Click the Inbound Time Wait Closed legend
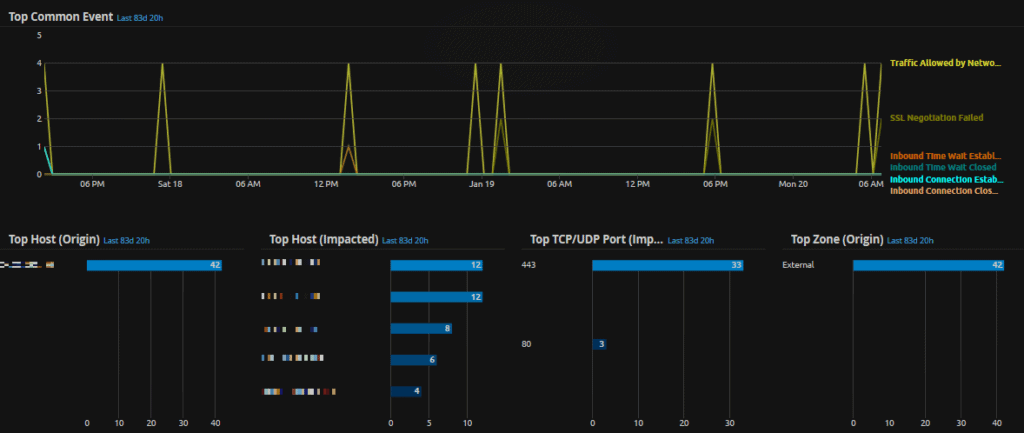Viewport: 1024px width, 433px height. tap(943, 167)
